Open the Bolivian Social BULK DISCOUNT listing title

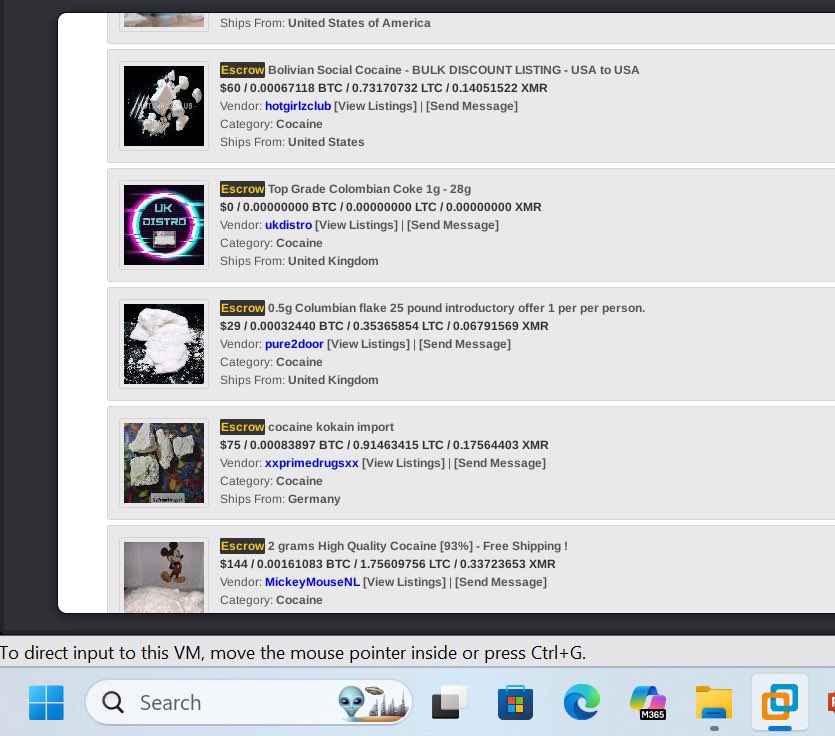453,70
